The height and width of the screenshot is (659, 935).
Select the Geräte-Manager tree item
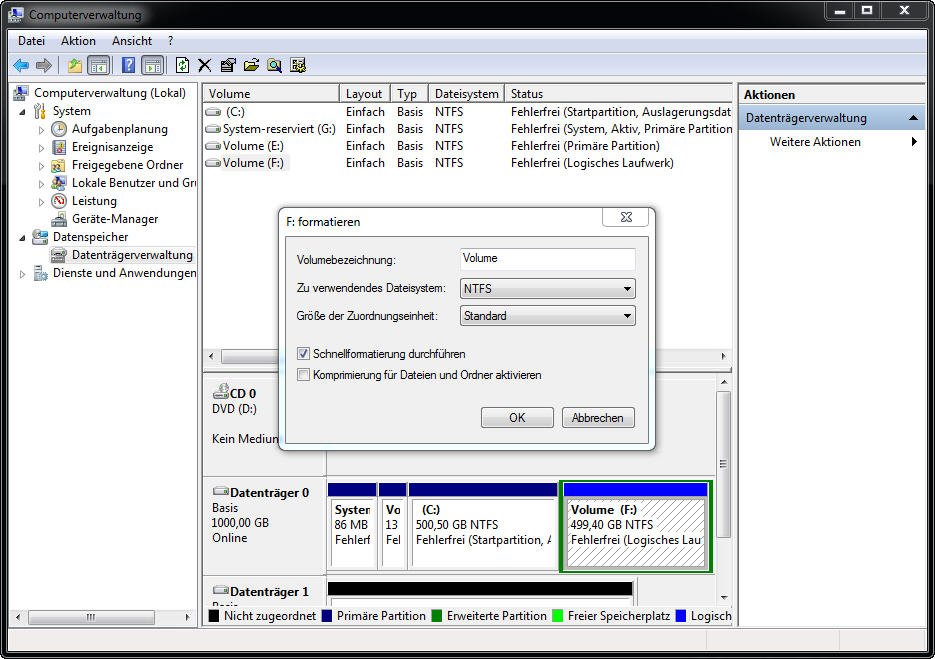click(114, 219)
